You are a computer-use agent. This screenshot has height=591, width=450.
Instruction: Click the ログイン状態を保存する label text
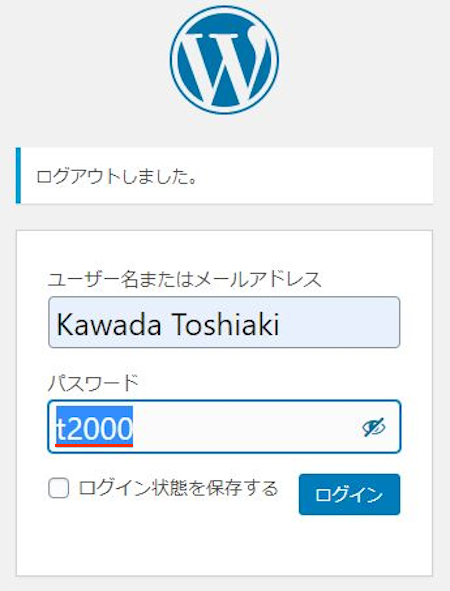pos(178,488)
